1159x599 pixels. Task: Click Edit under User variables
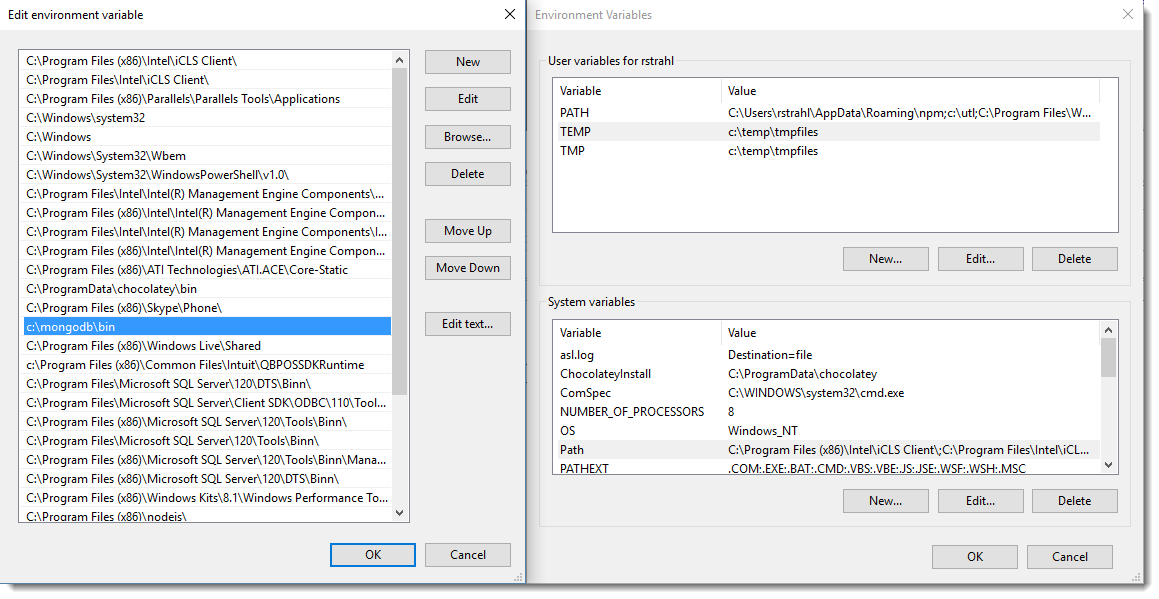(x=980, y=258)
